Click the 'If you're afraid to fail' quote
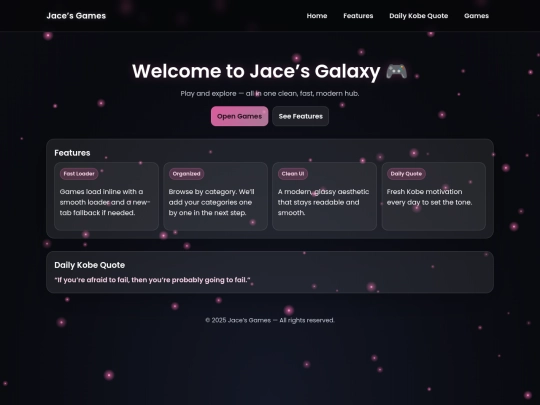This screenshot has height=405, width=540. click(152, 280)
